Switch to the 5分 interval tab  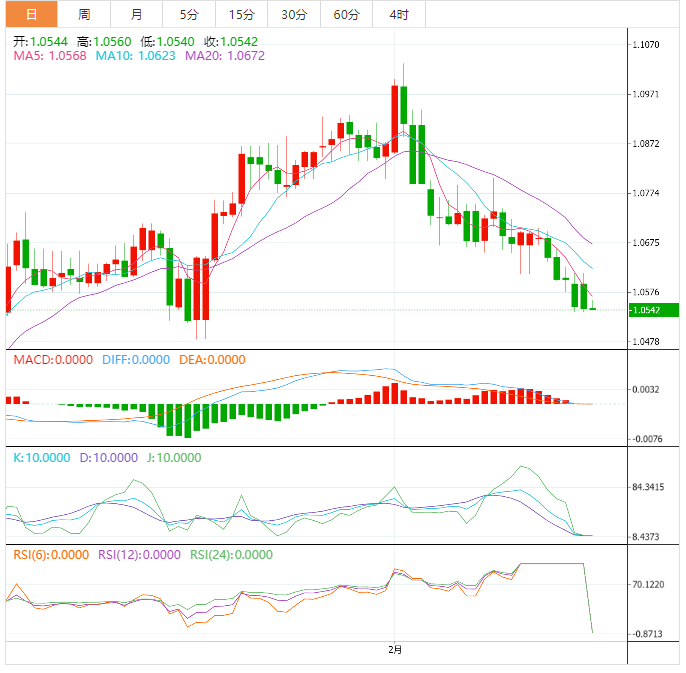pyautogui.click(x=189, y=14)
